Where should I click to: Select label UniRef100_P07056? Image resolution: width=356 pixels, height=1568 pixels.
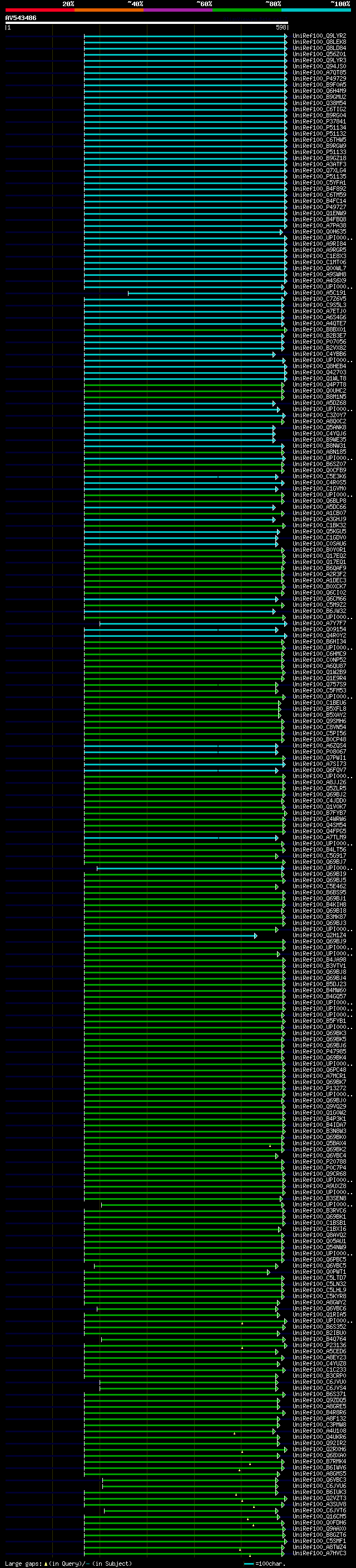[319, 342]
